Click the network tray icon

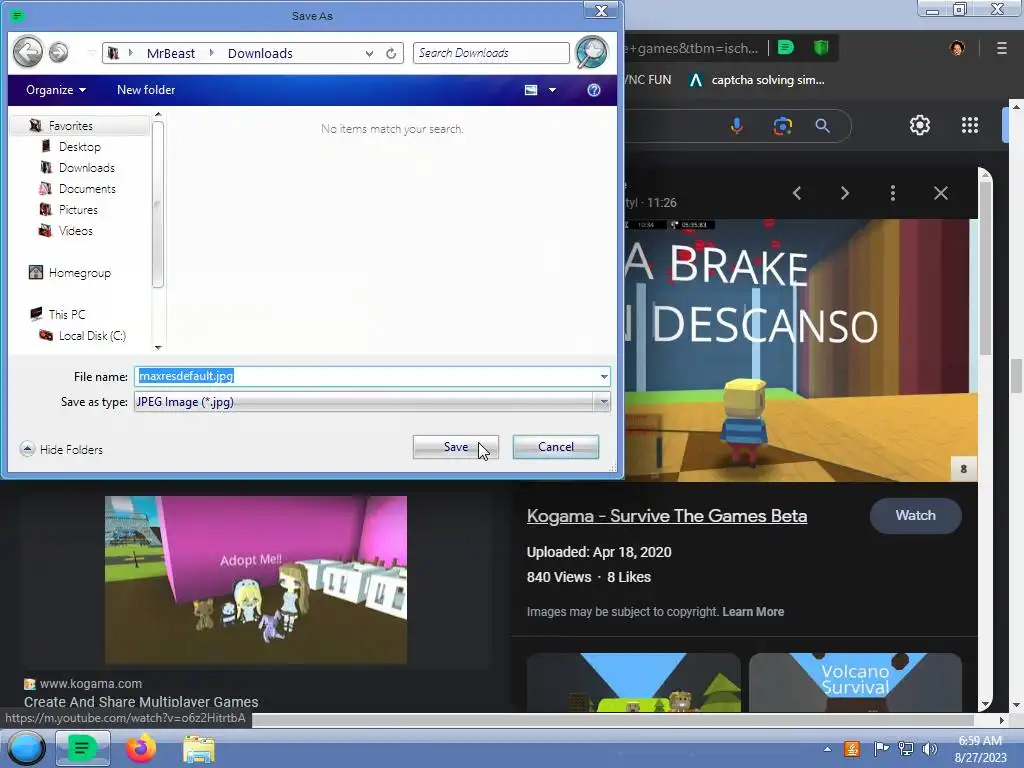click(x=906, y=749)
